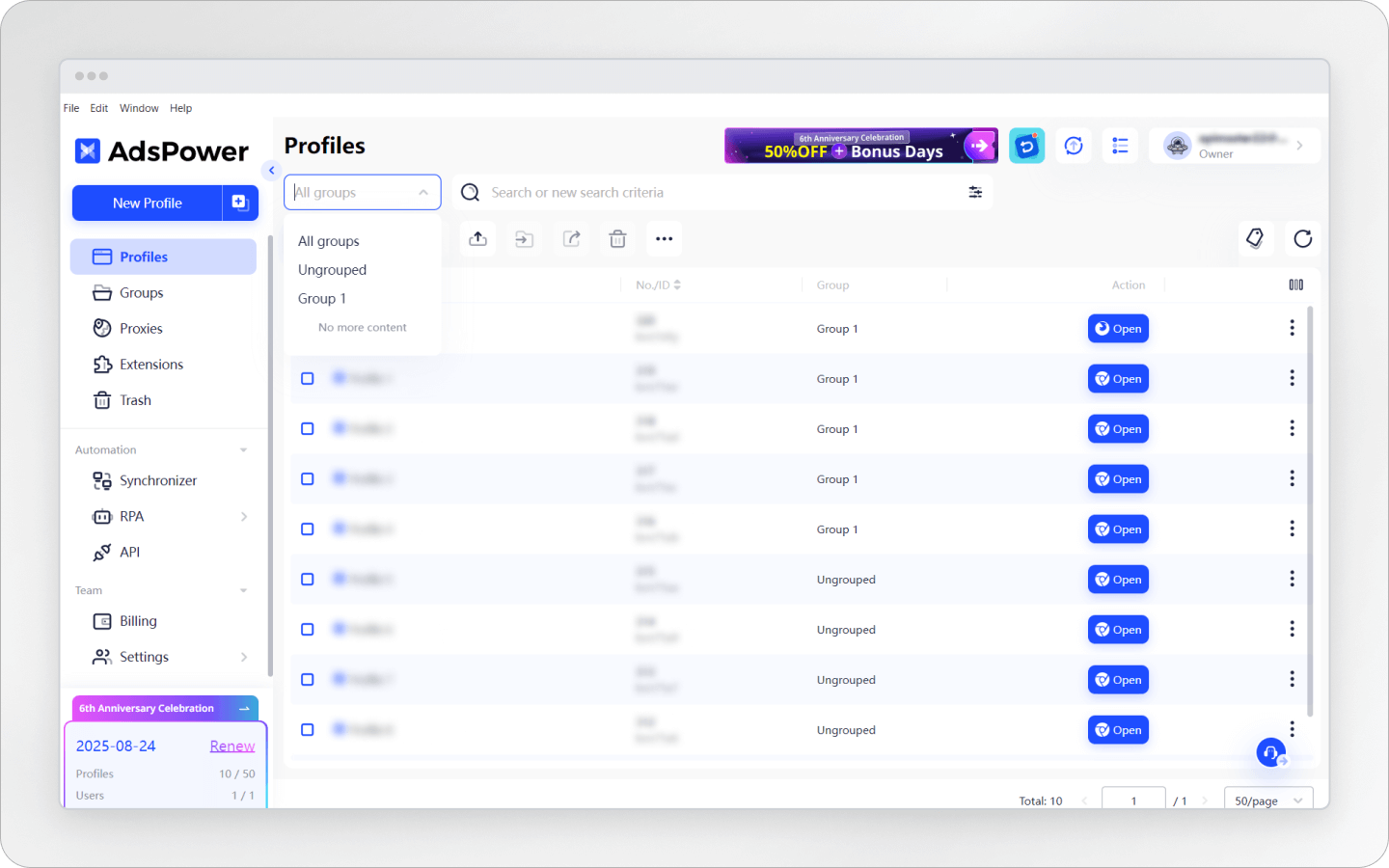
Task: Select Ungrouped from the groups dropdown list
Action: [332, 269]
